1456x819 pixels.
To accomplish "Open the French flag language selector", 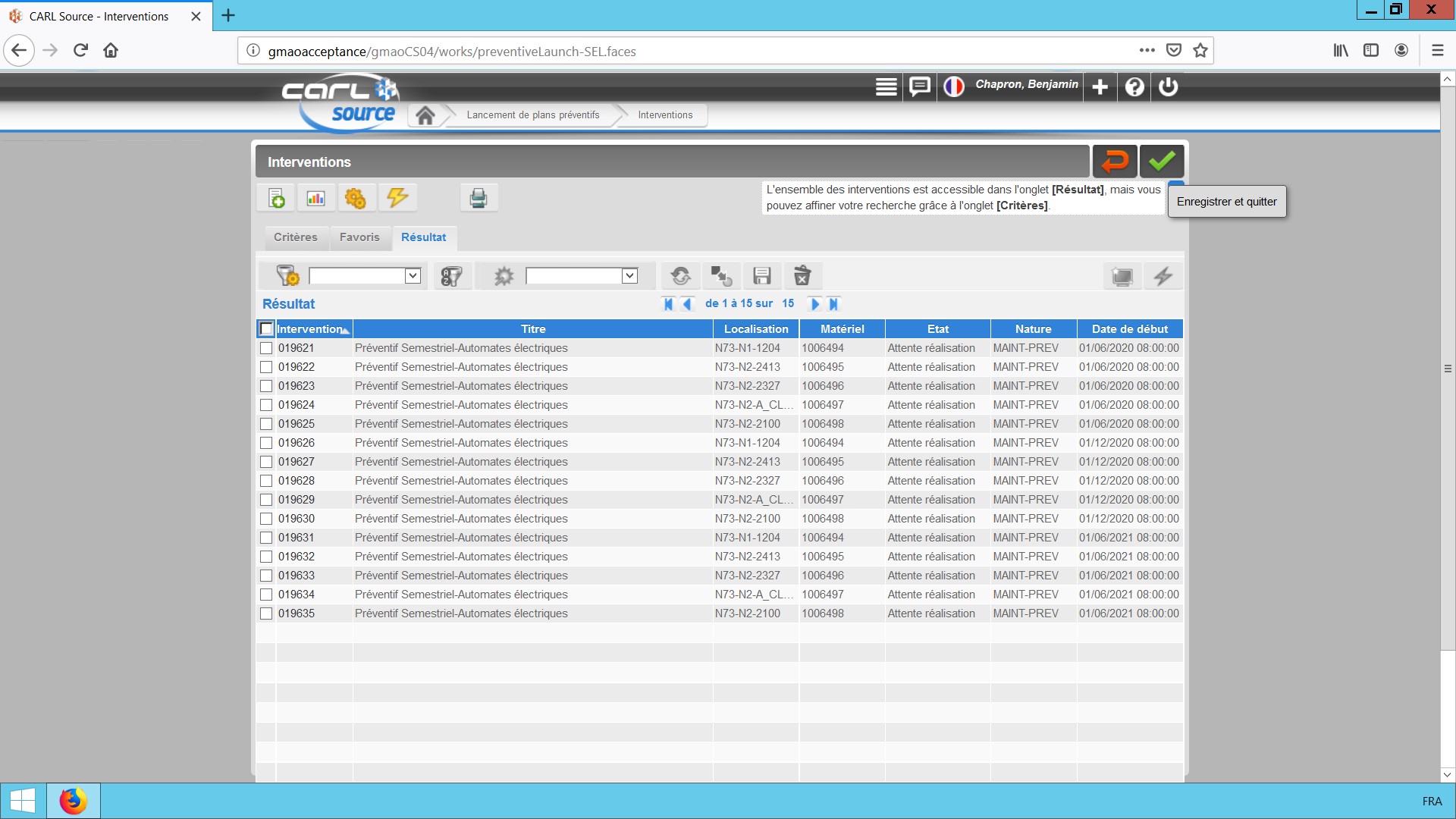I will click(x=953, y=86).
